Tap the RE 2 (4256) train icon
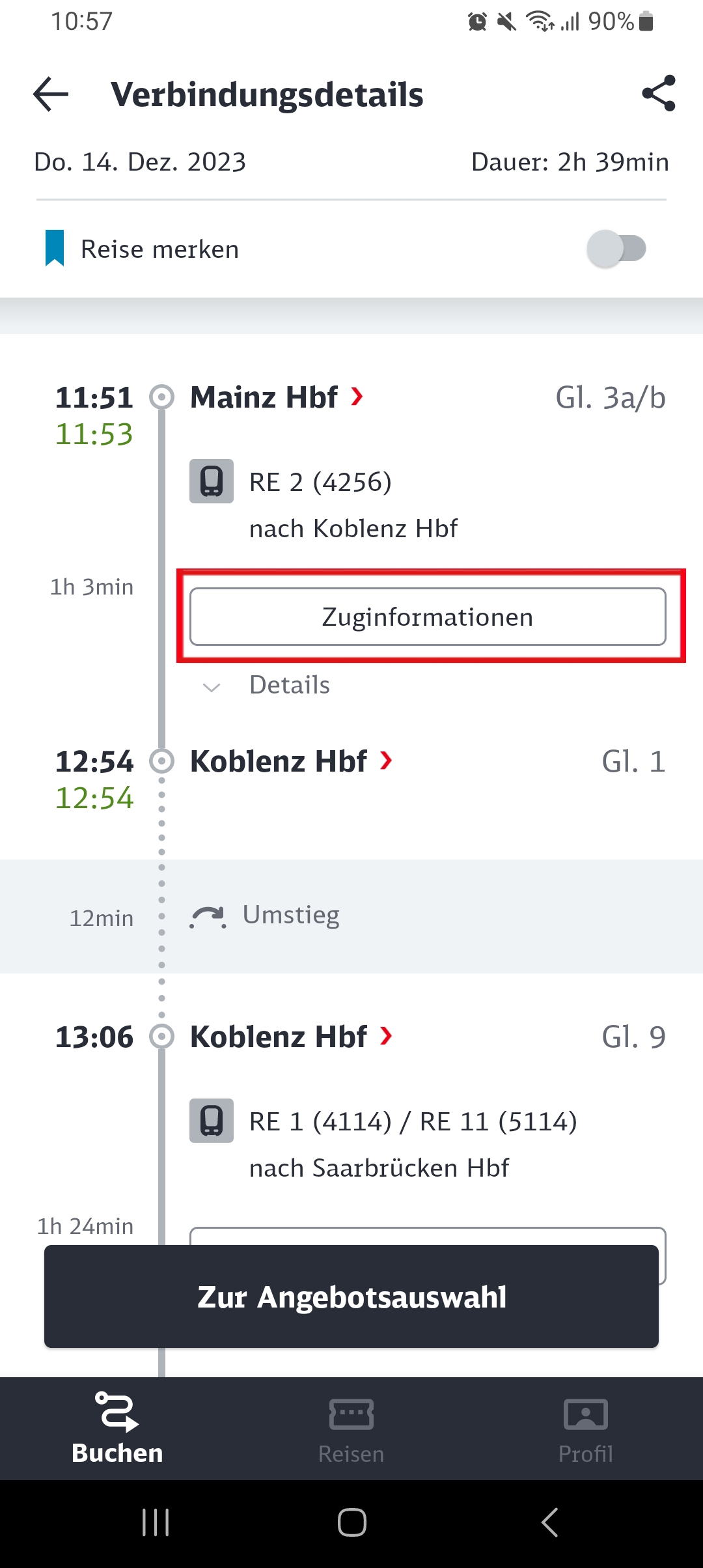Image resolution: width=703 pixels, height=1568 pixels. (x=212, y=481)
